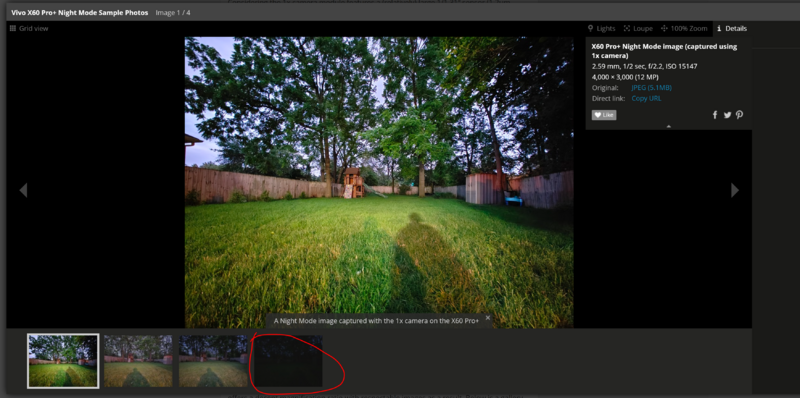Select the third thumbnail
The width and height of the screenshot is (800, 398).
point(213,361)
